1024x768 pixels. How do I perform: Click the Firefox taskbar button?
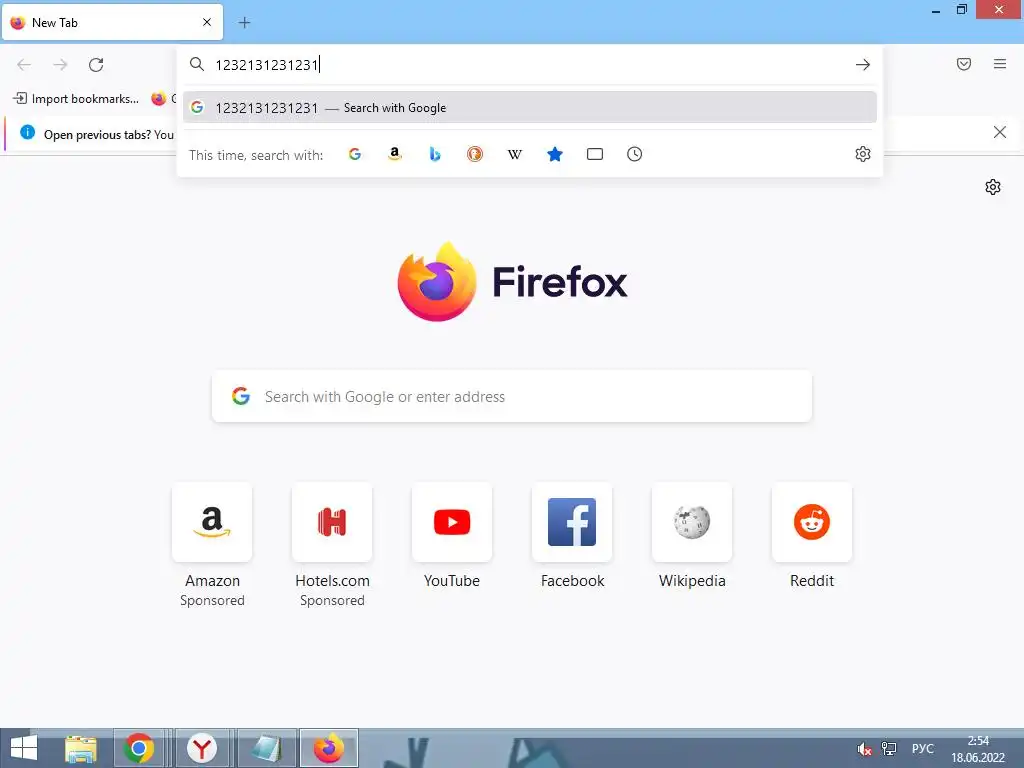[x=328, y=748]
